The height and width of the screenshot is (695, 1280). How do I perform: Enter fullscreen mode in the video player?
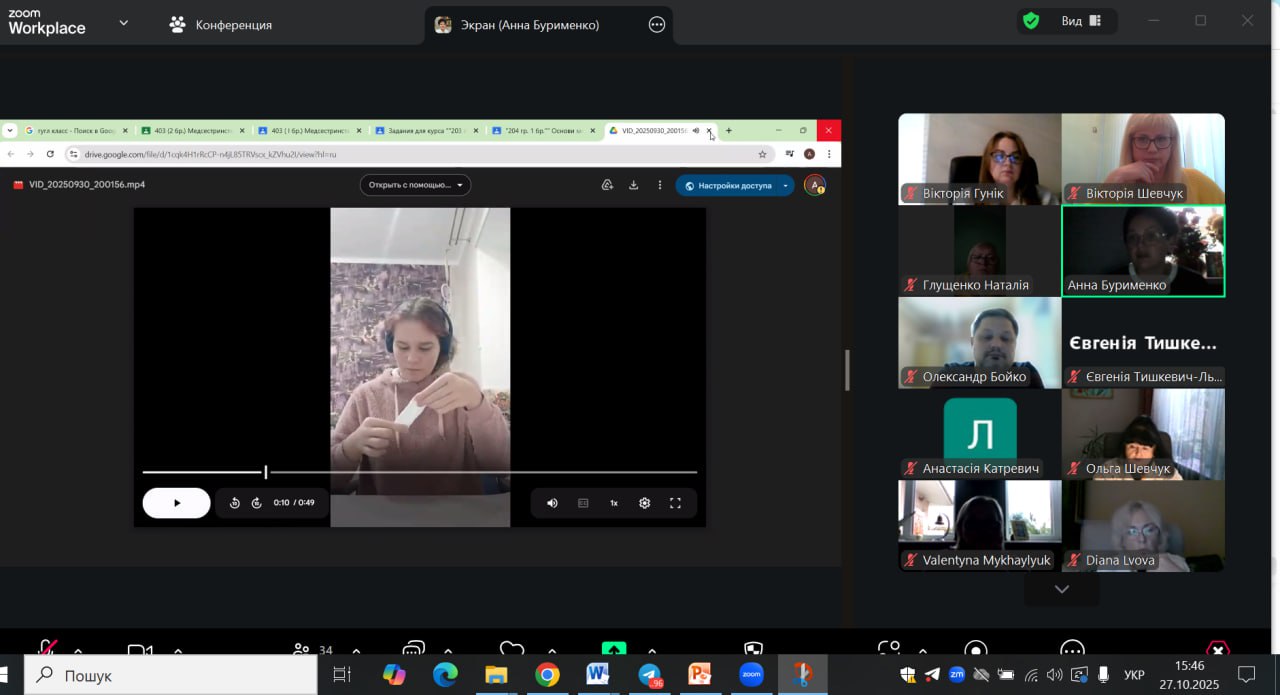pos(675,503)
